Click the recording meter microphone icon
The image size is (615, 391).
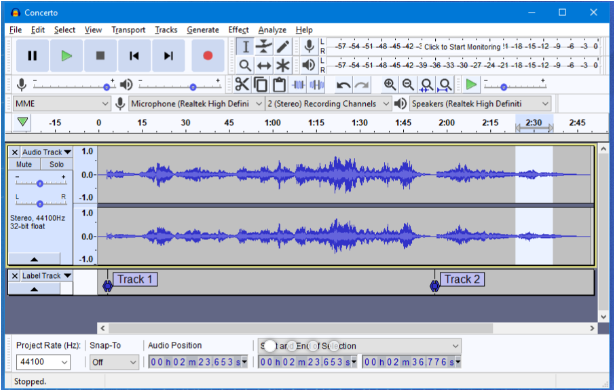[309, 46]
